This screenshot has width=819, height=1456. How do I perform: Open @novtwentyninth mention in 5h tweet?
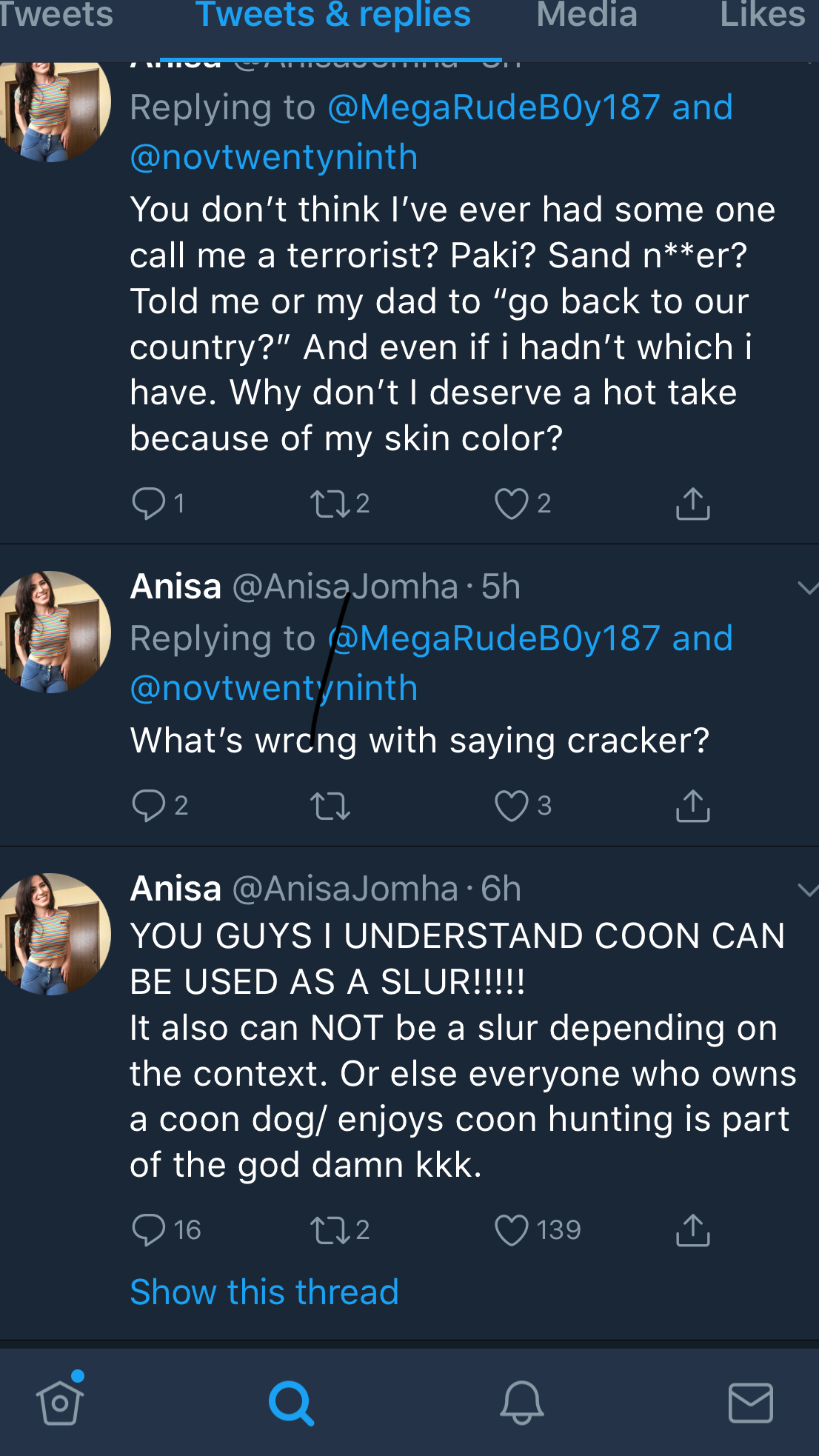(x=274, y=688)
